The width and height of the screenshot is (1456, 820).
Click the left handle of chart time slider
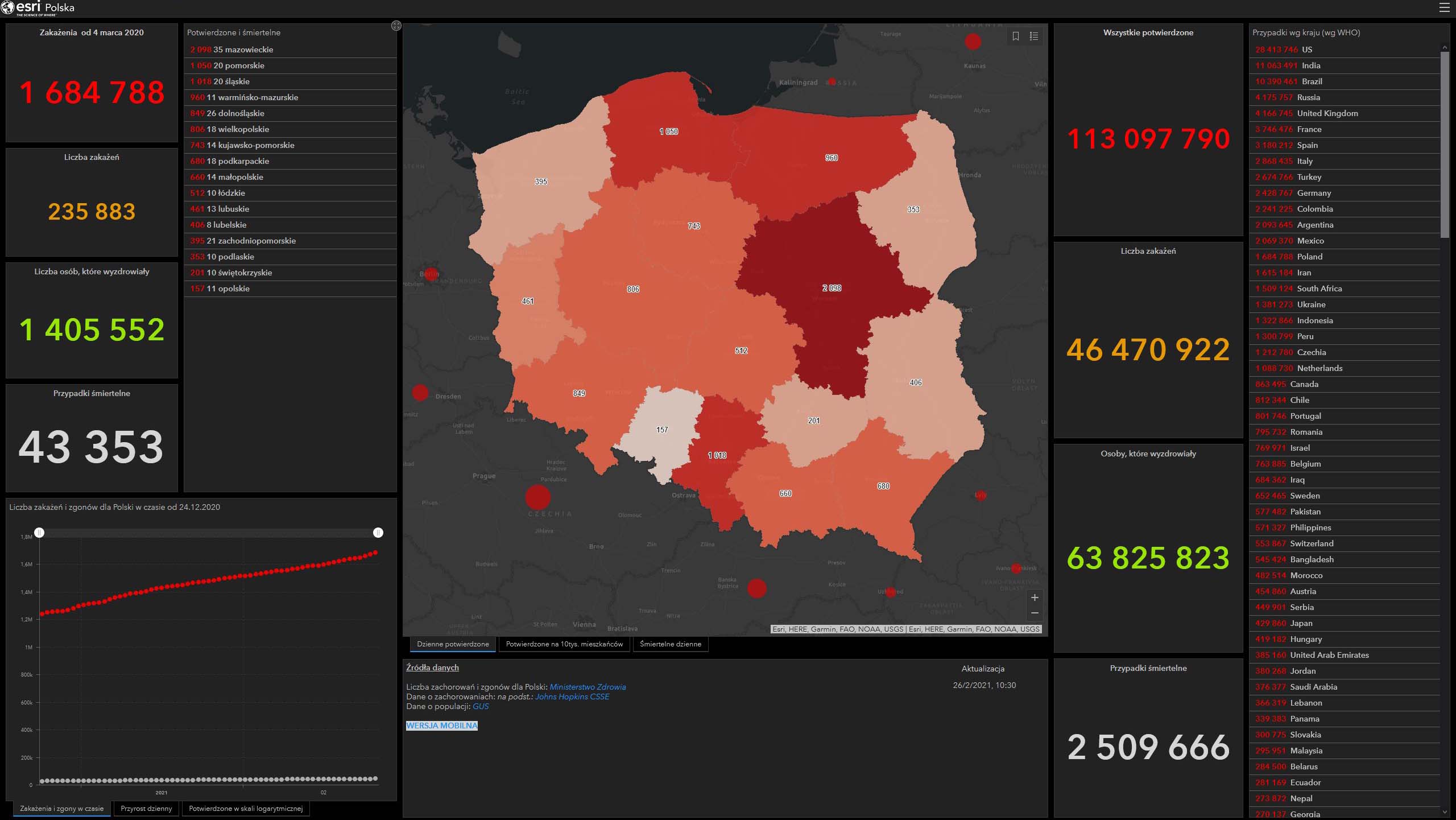click(39, 533)
